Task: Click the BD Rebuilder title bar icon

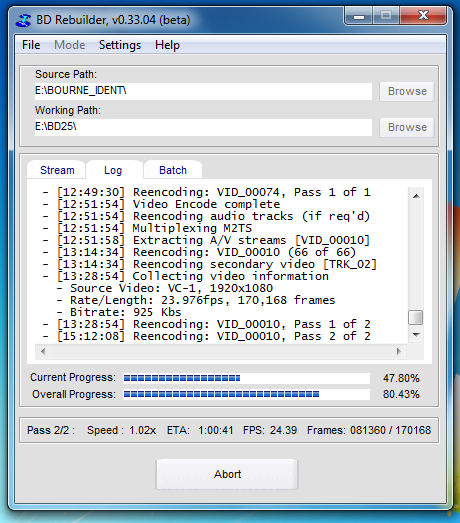Action: (23, 20)
